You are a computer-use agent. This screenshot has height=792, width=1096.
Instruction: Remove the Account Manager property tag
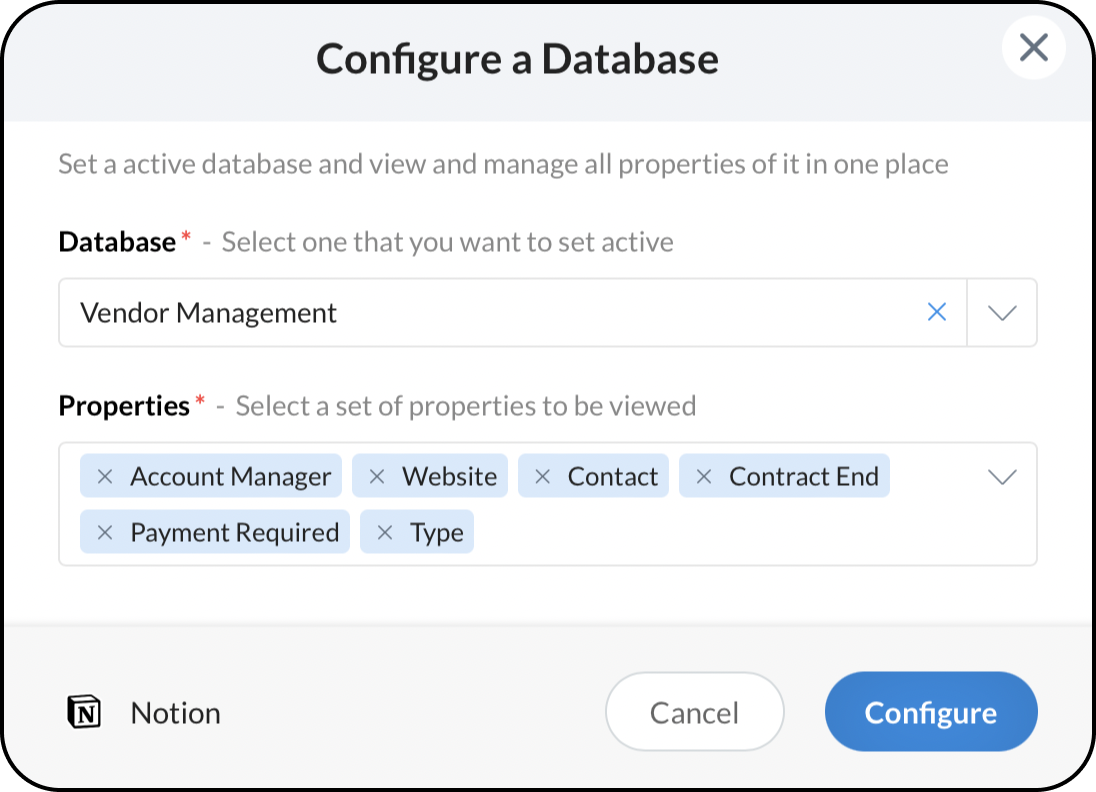(x=104, y=477)
